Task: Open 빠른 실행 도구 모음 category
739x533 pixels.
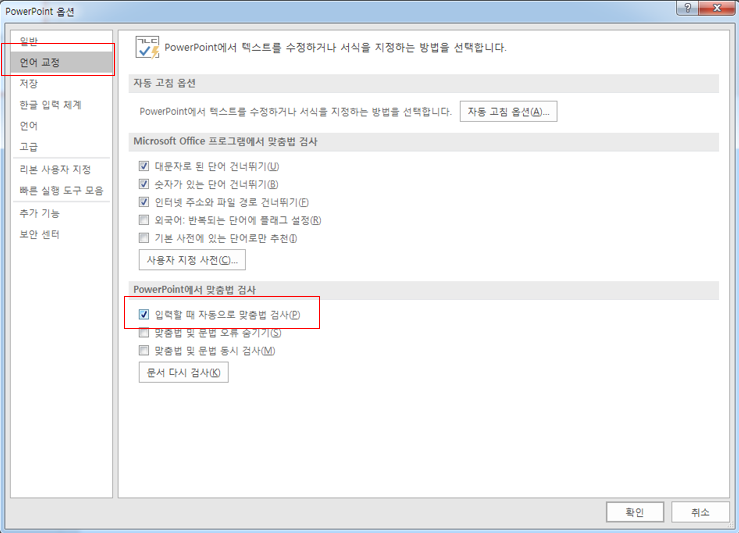Action: (x=61, y=190)
